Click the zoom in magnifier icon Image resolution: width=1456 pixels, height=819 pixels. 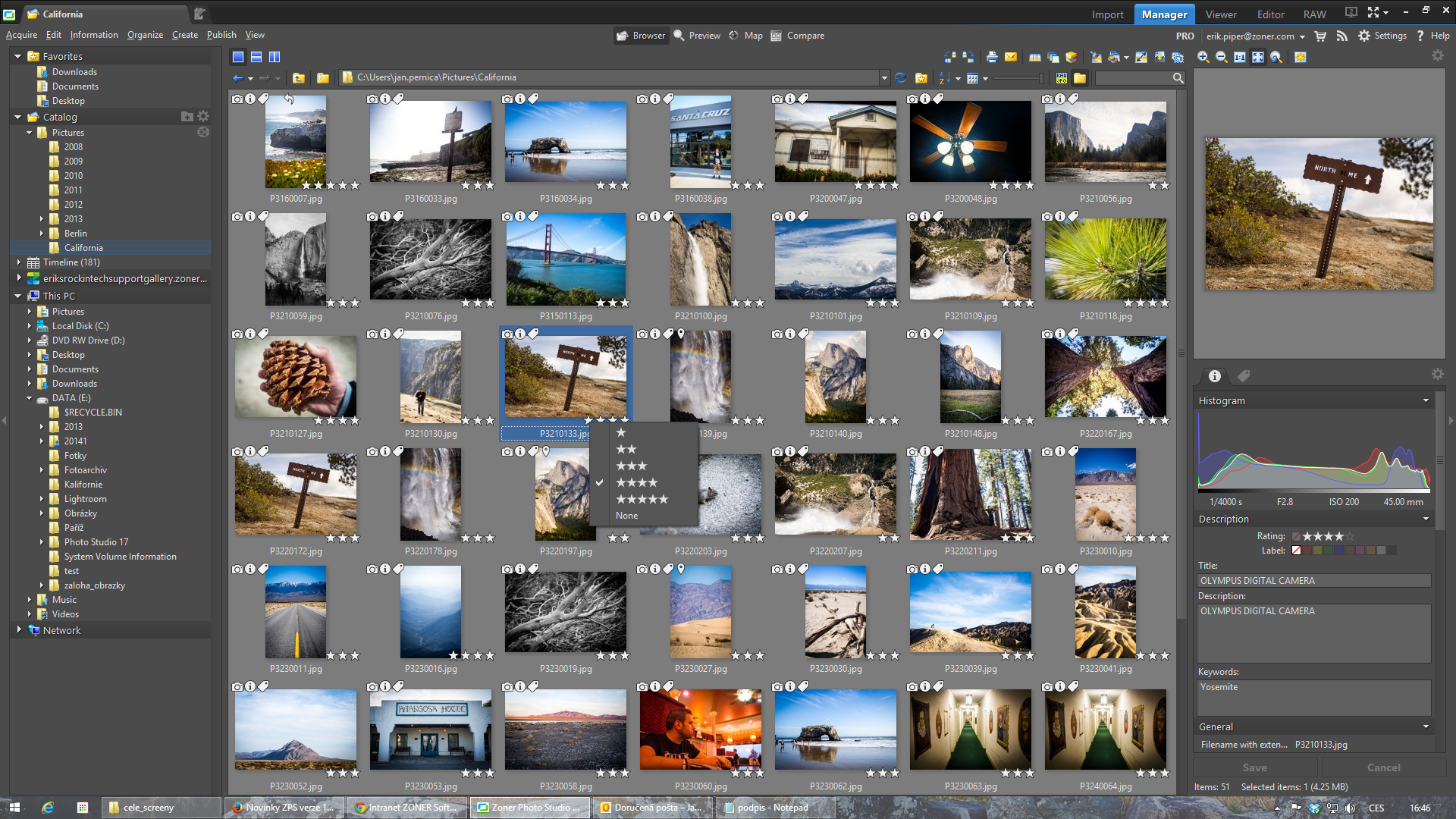[x=1203, y=58]
